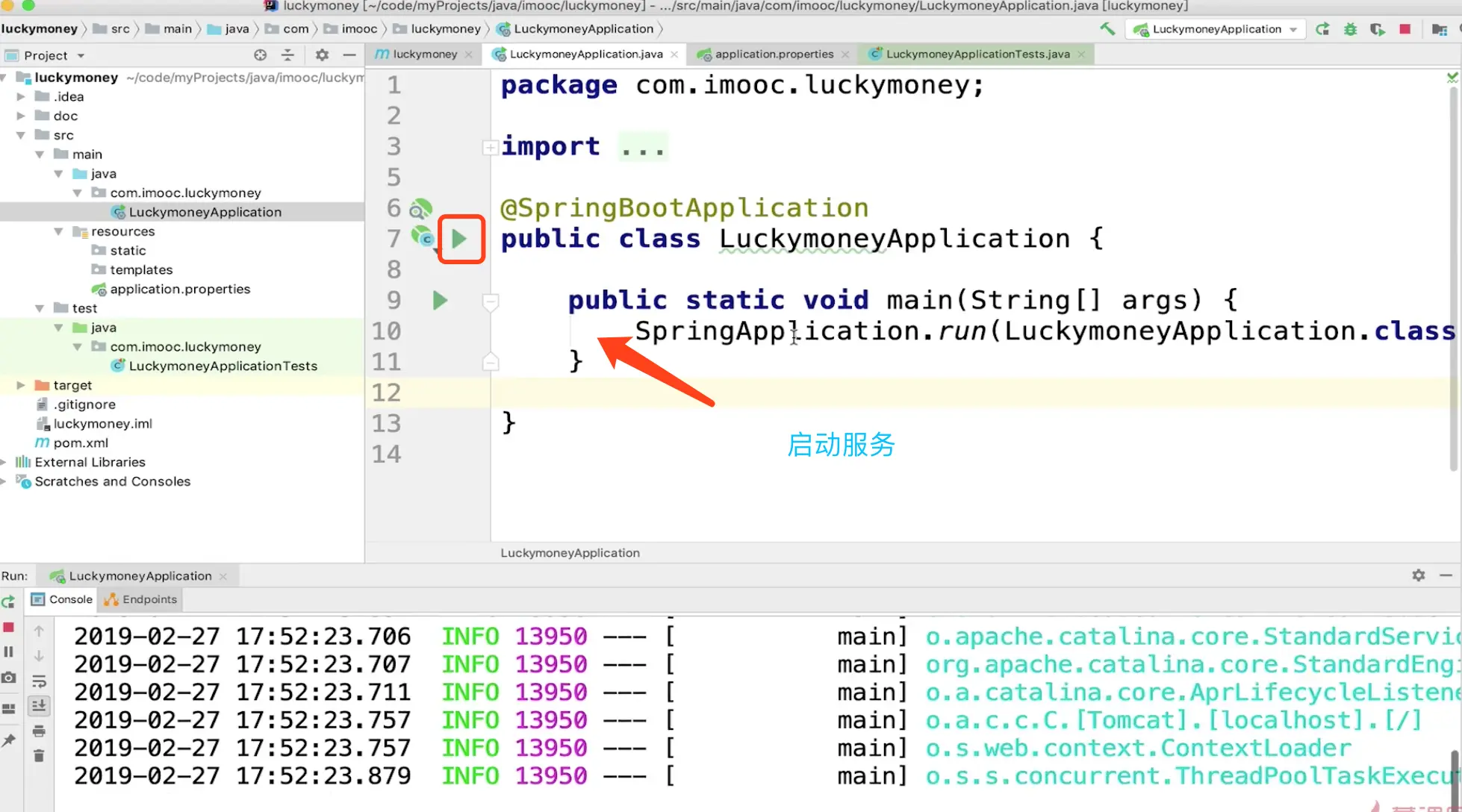Open the Endpoints tab in the Run panel
1462x812 pixels.
(x=141, y=599)
